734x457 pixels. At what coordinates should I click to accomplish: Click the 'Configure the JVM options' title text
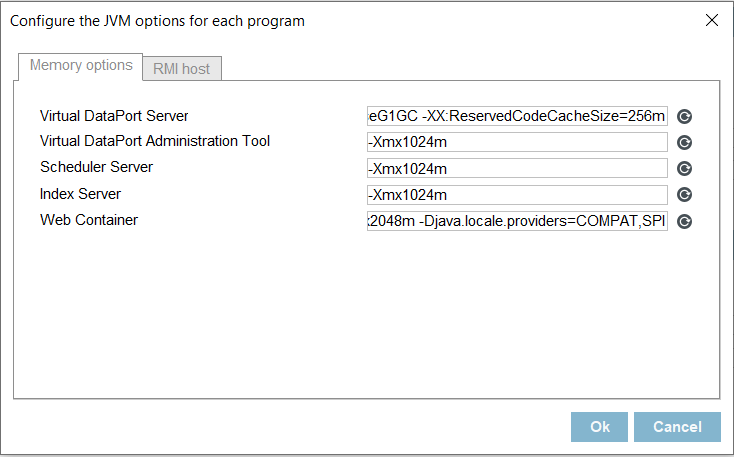click(157, 21)
